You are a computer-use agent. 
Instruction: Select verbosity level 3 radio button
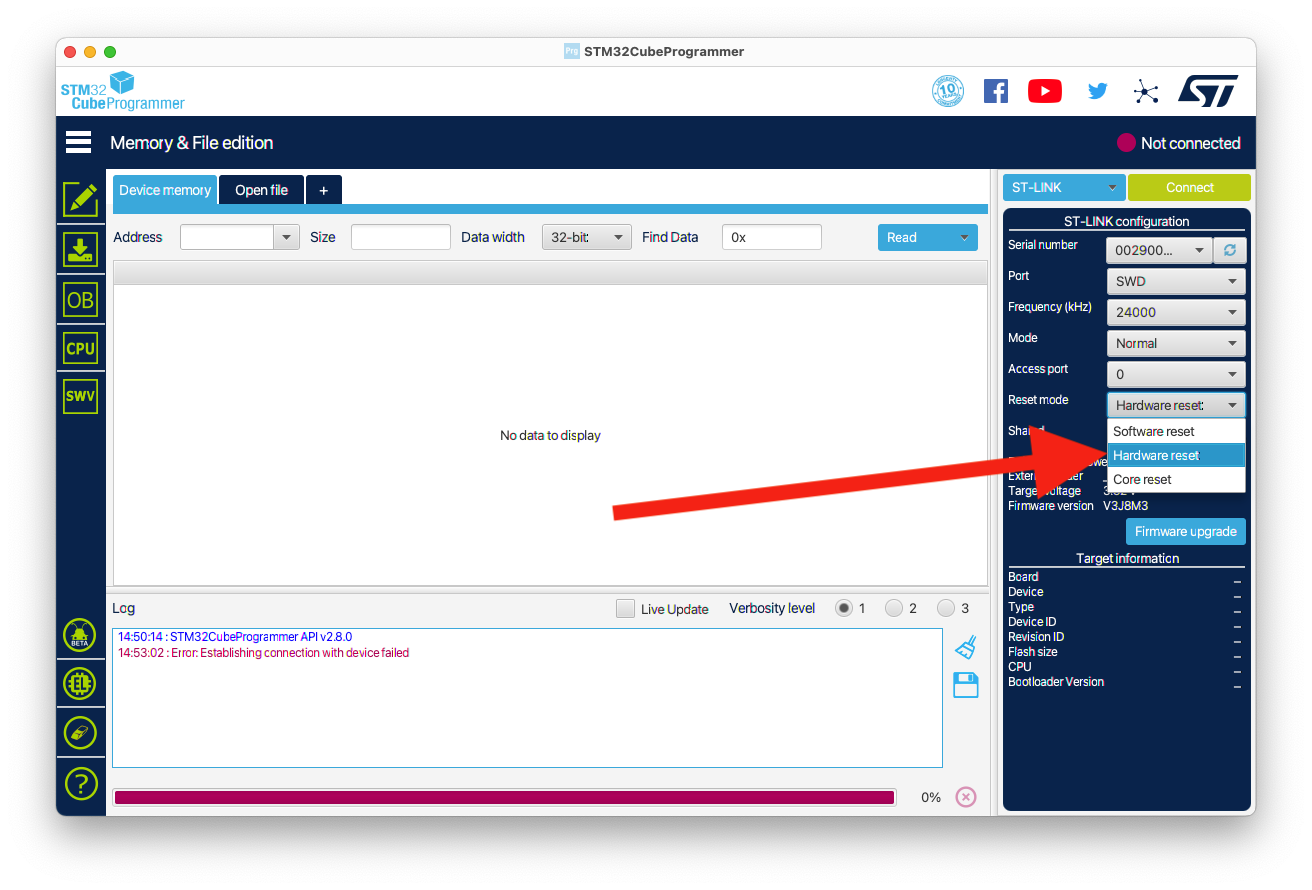click(x=946, y=608)
